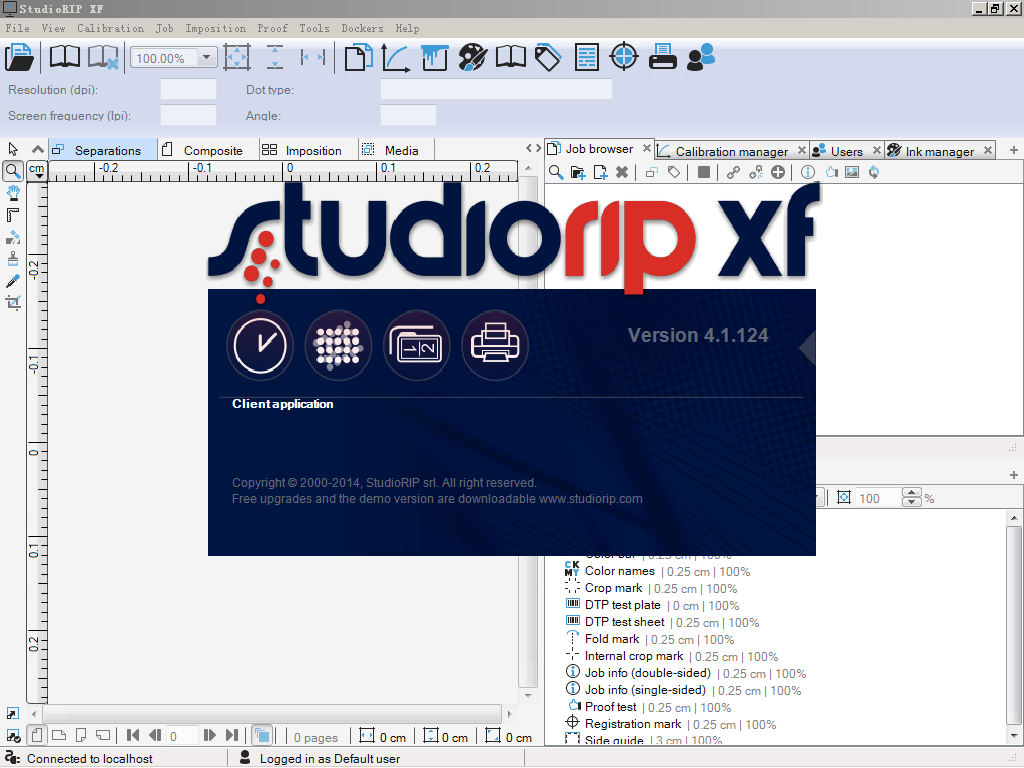Switch to the Calibration manager tab

(x=731, y=152)
